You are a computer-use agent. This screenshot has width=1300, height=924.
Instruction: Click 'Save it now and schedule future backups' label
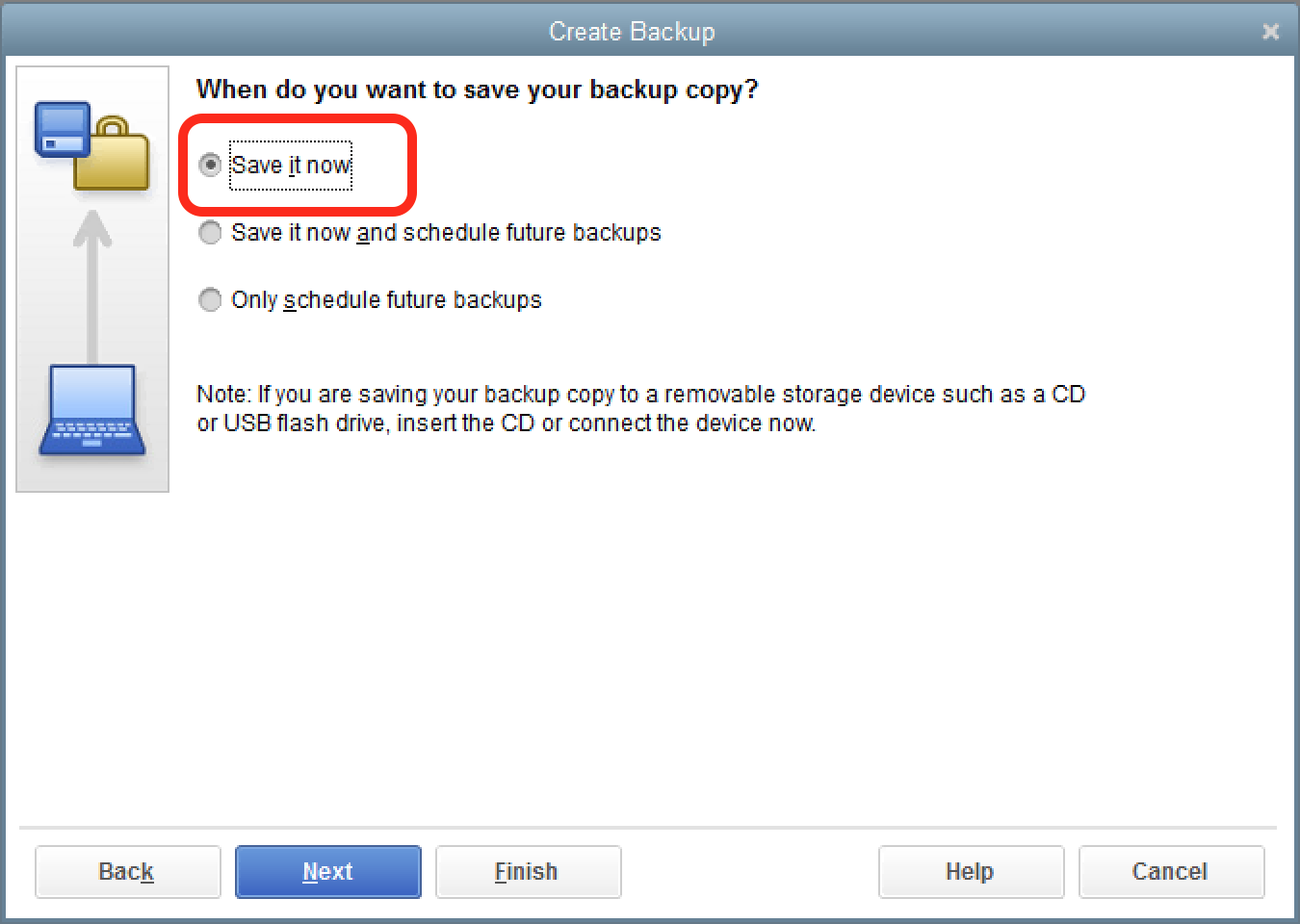446,233
